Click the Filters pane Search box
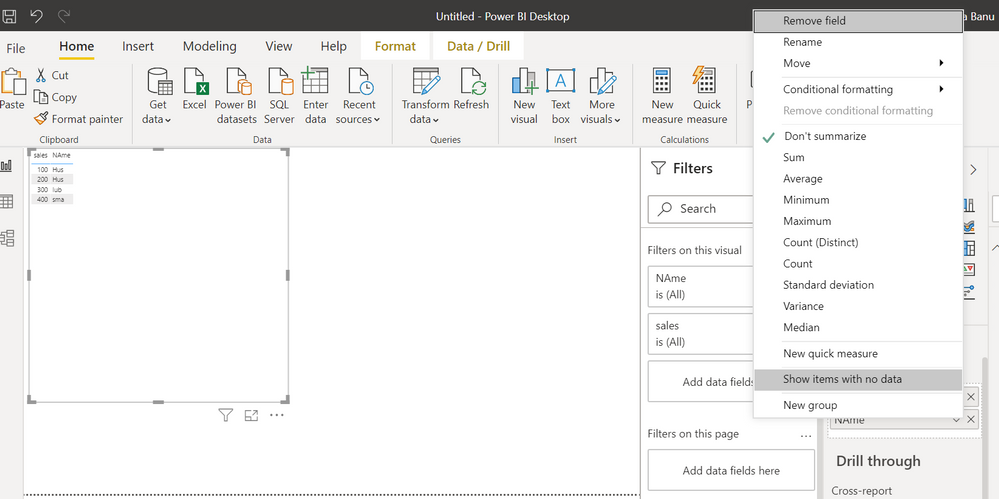 coord(701,209)
